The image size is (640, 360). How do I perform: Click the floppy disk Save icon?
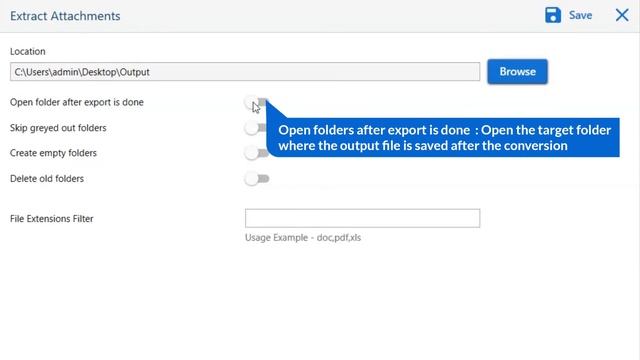[553, 15]
